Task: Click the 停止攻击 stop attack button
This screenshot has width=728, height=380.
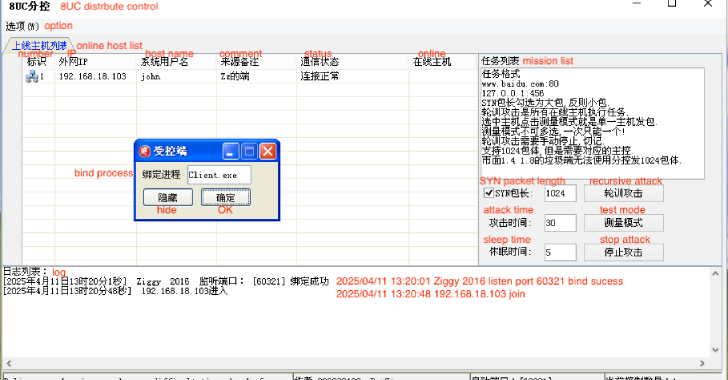Action: [624, 252]
